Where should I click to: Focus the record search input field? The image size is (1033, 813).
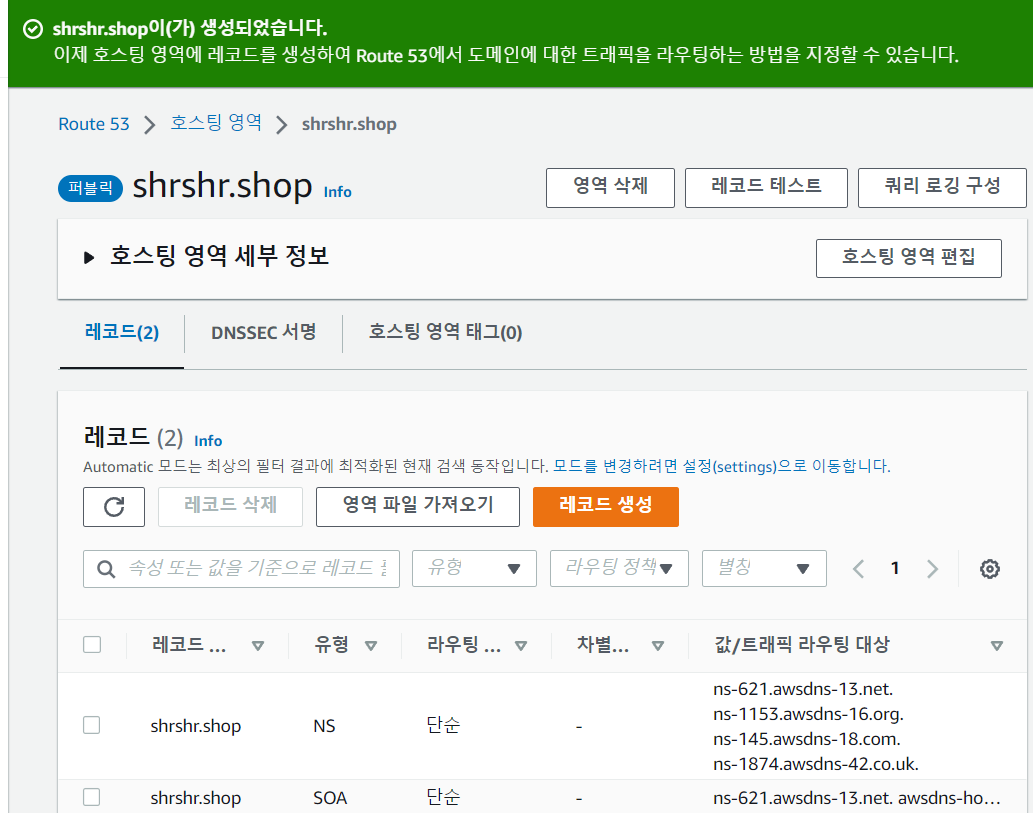click(x=241, y=569)
